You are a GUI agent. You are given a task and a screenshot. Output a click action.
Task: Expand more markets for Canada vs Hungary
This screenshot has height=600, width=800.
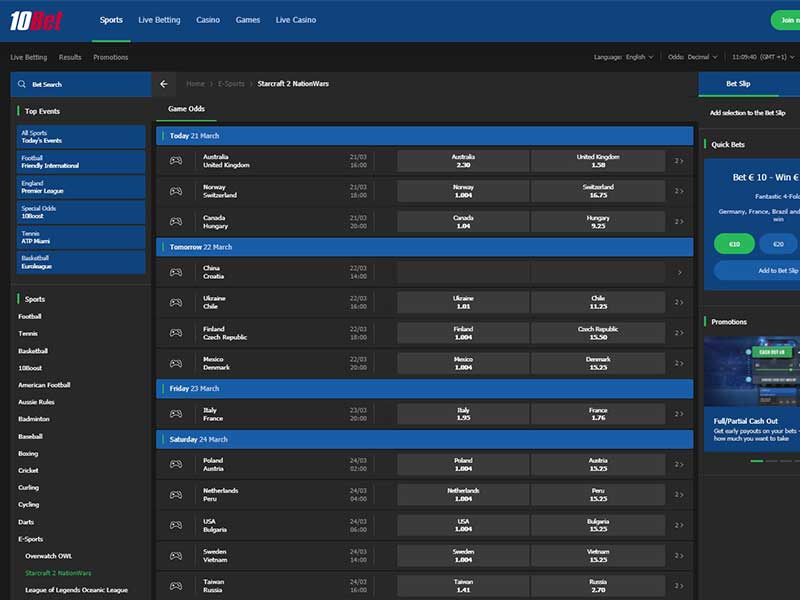[x=679, y=221]
